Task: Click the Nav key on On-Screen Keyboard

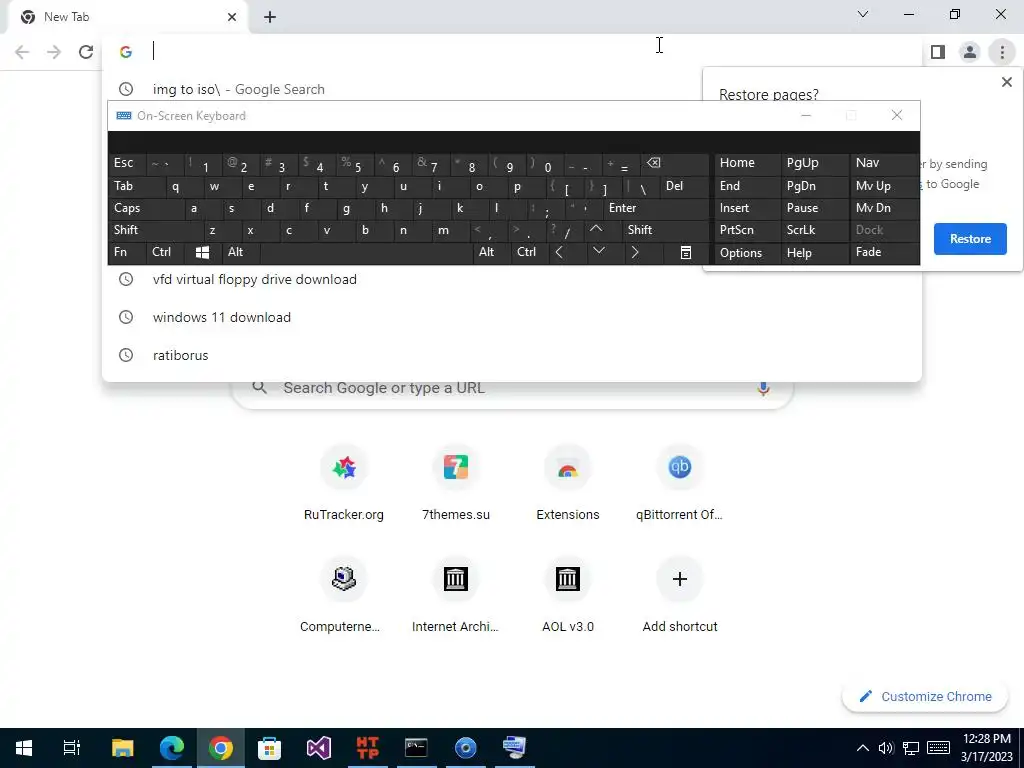Action: [x=885, y=164]
